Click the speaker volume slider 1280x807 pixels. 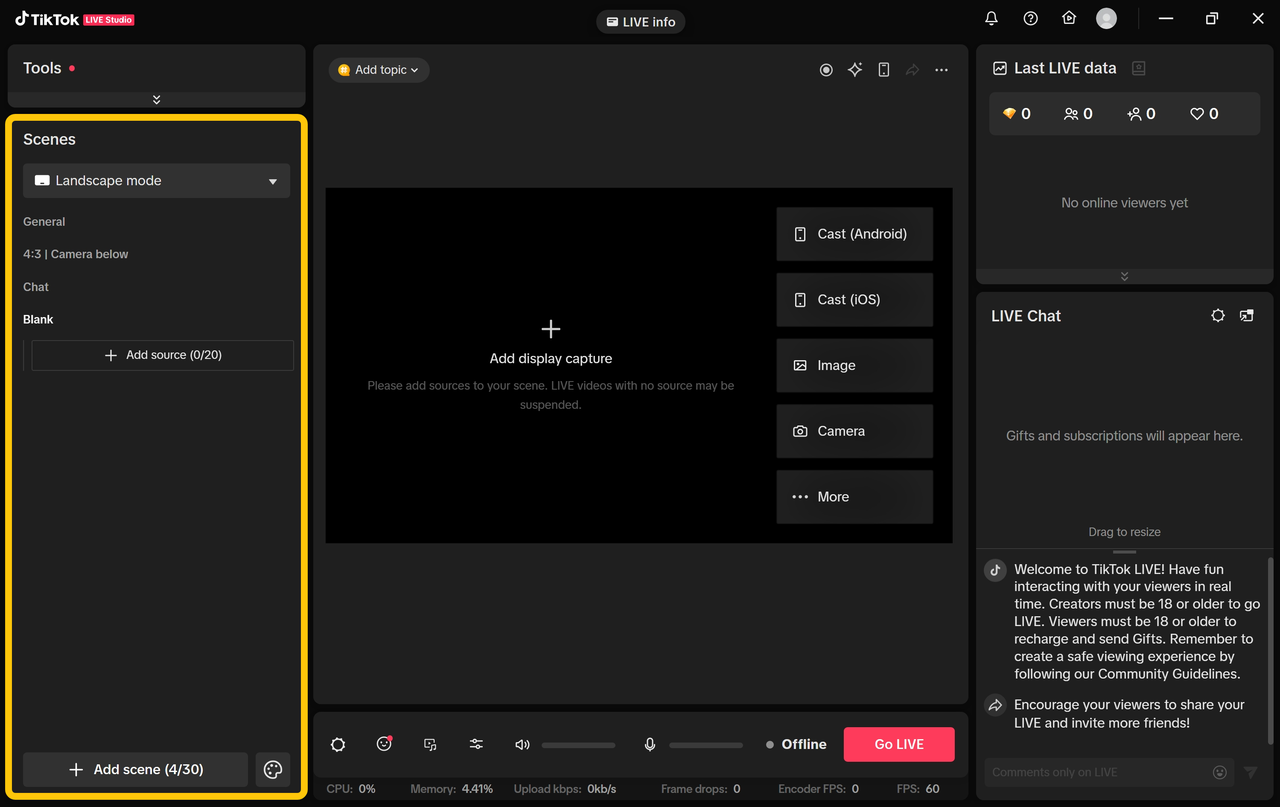point(578,745)
